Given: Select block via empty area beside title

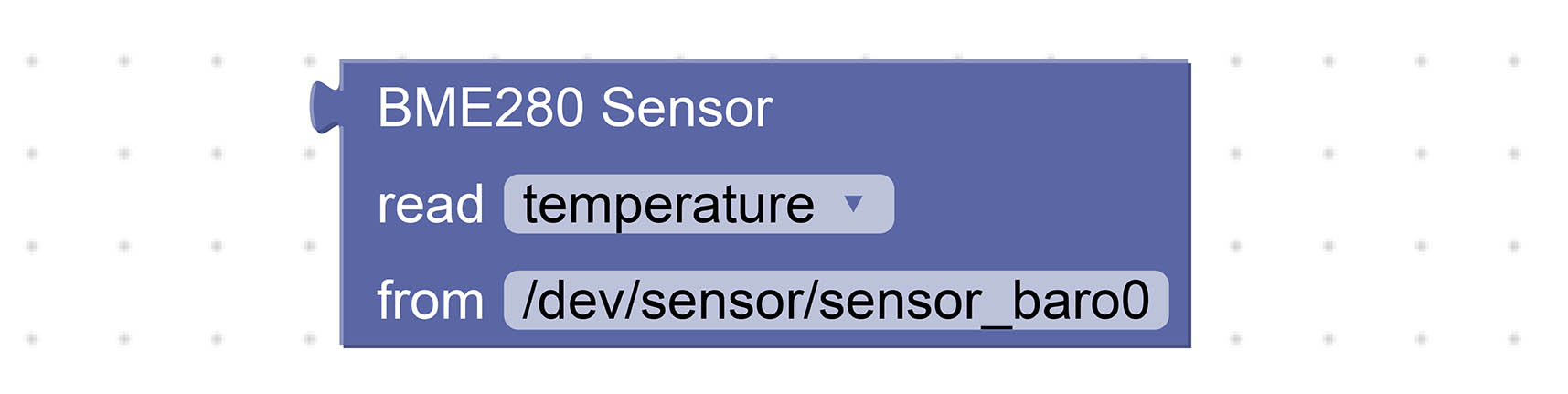Looking at the screenshot, I should tap(978, 108).
